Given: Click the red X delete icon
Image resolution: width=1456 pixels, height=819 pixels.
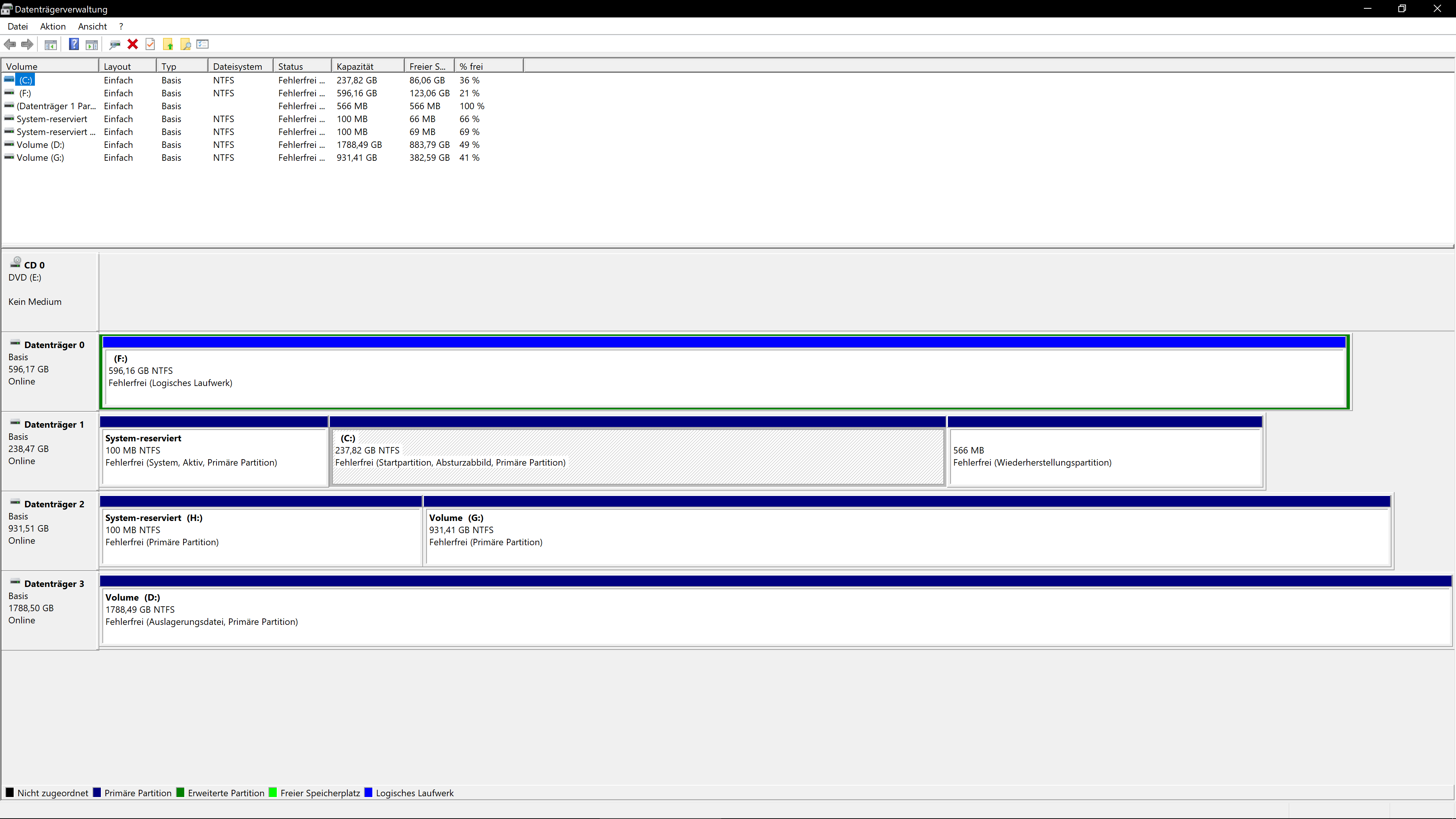Looking at the screenshot, I should click(x=133, y=44).
